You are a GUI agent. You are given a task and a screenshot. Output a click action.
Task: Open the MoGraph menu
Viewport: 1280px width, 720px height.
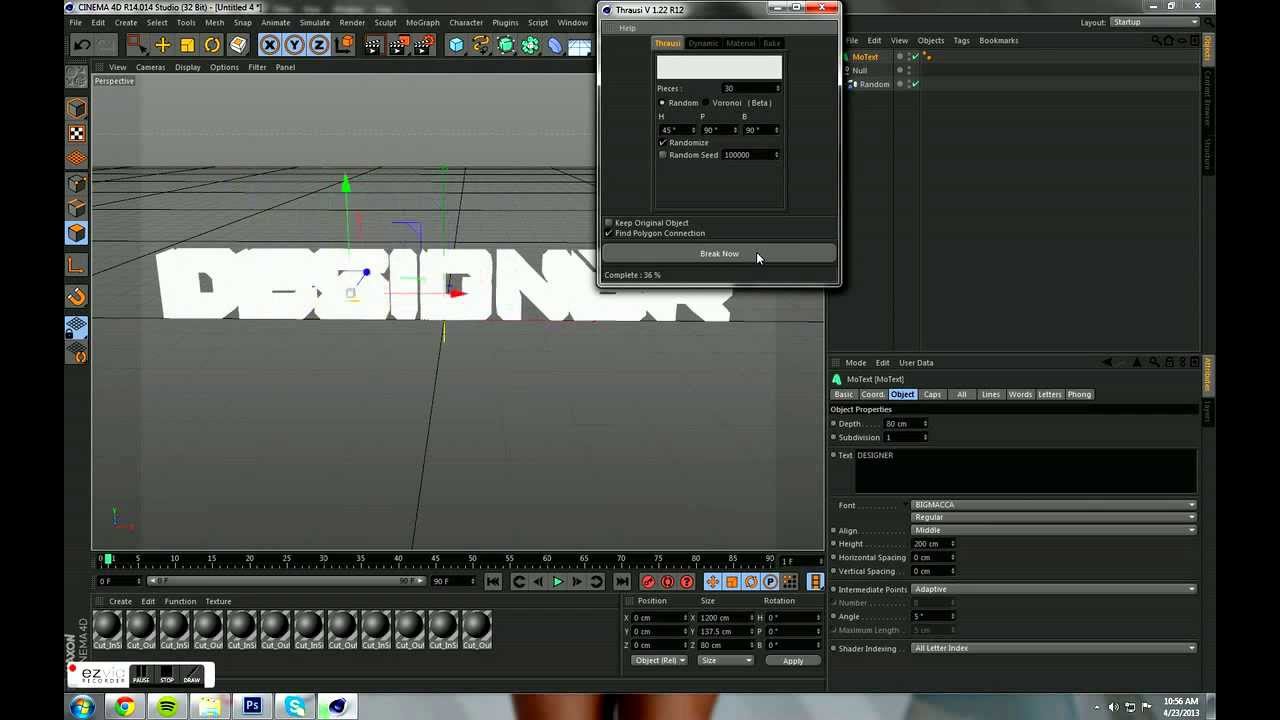pos(422,22)
